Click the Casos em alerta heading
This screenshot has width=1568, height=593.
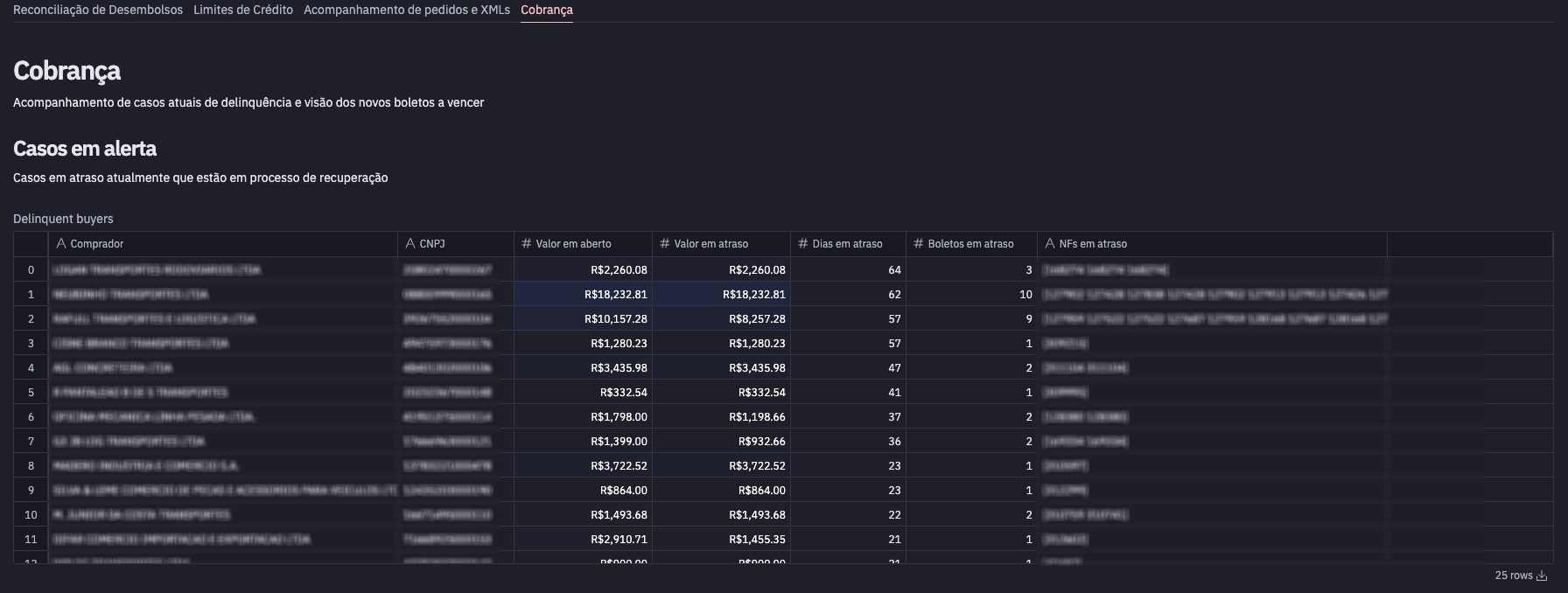pyautogui.click(x=85, y=149)
